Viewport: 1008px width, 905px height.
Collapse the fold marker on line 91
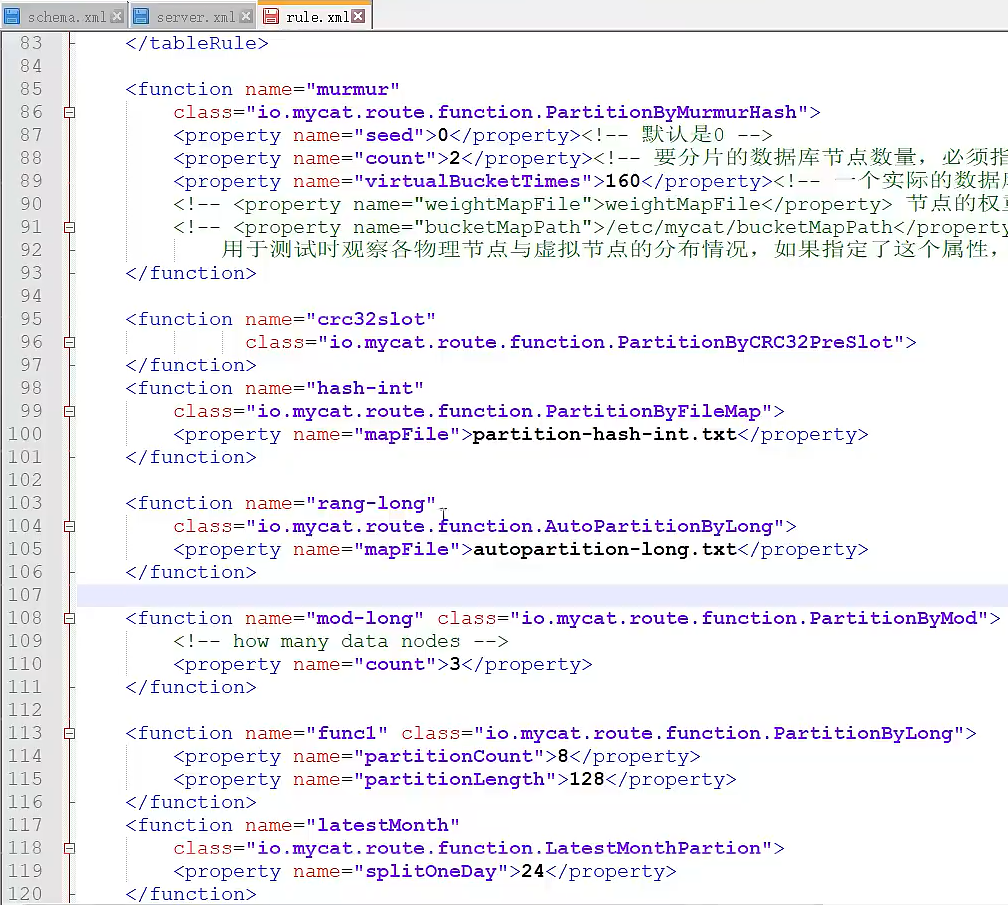69,228
